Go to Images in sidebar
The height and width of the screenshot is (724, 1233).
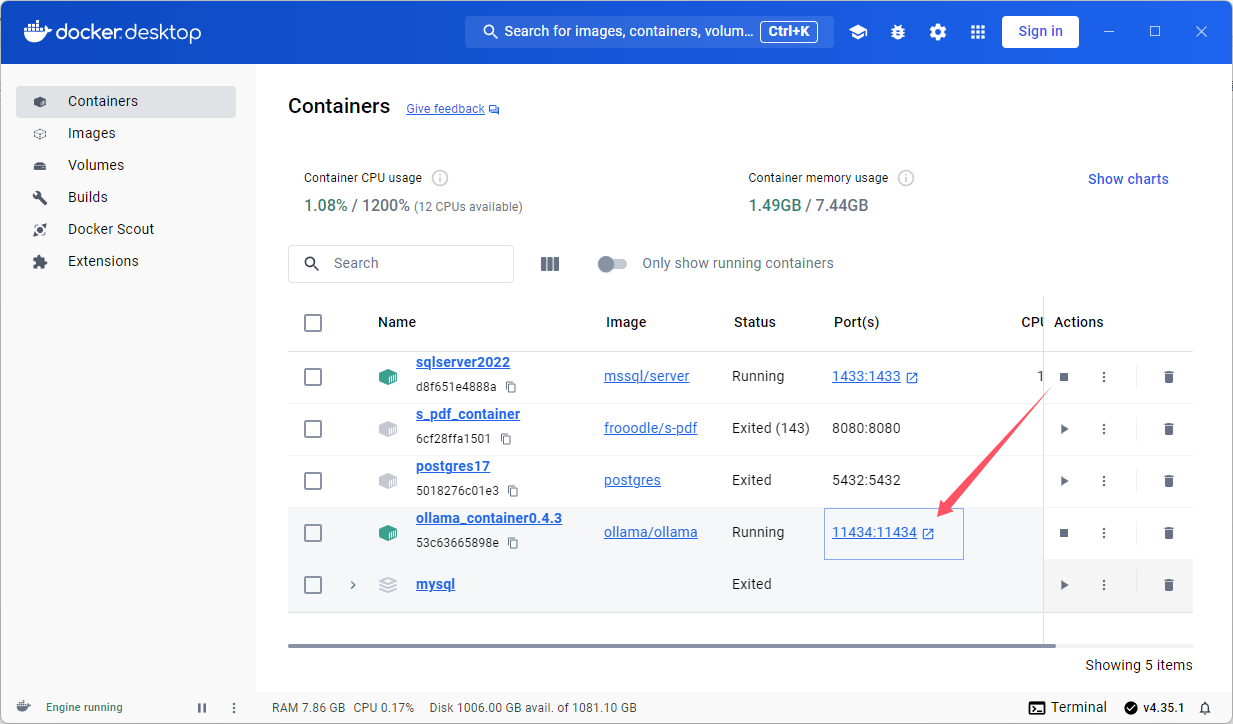(126, 134)
